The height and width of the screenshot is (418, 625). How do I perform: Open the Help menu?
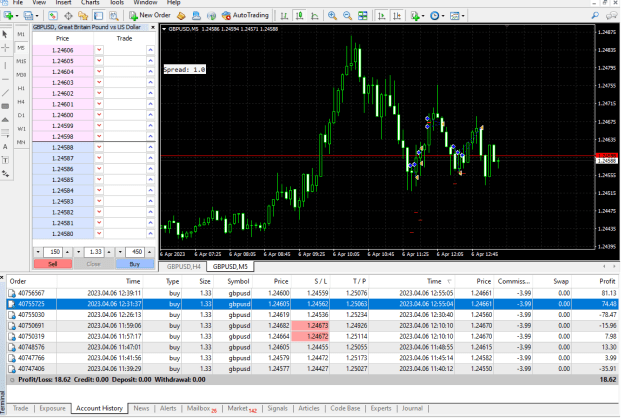[173, 2]
